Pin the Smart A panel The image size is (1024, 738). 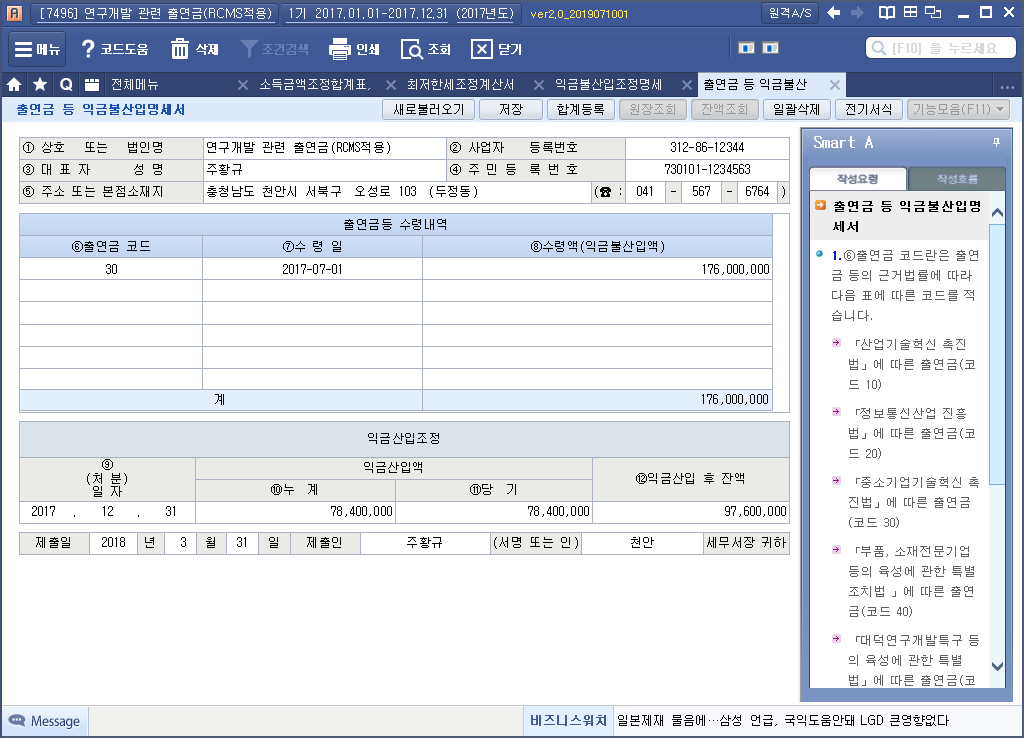[995, 143]
